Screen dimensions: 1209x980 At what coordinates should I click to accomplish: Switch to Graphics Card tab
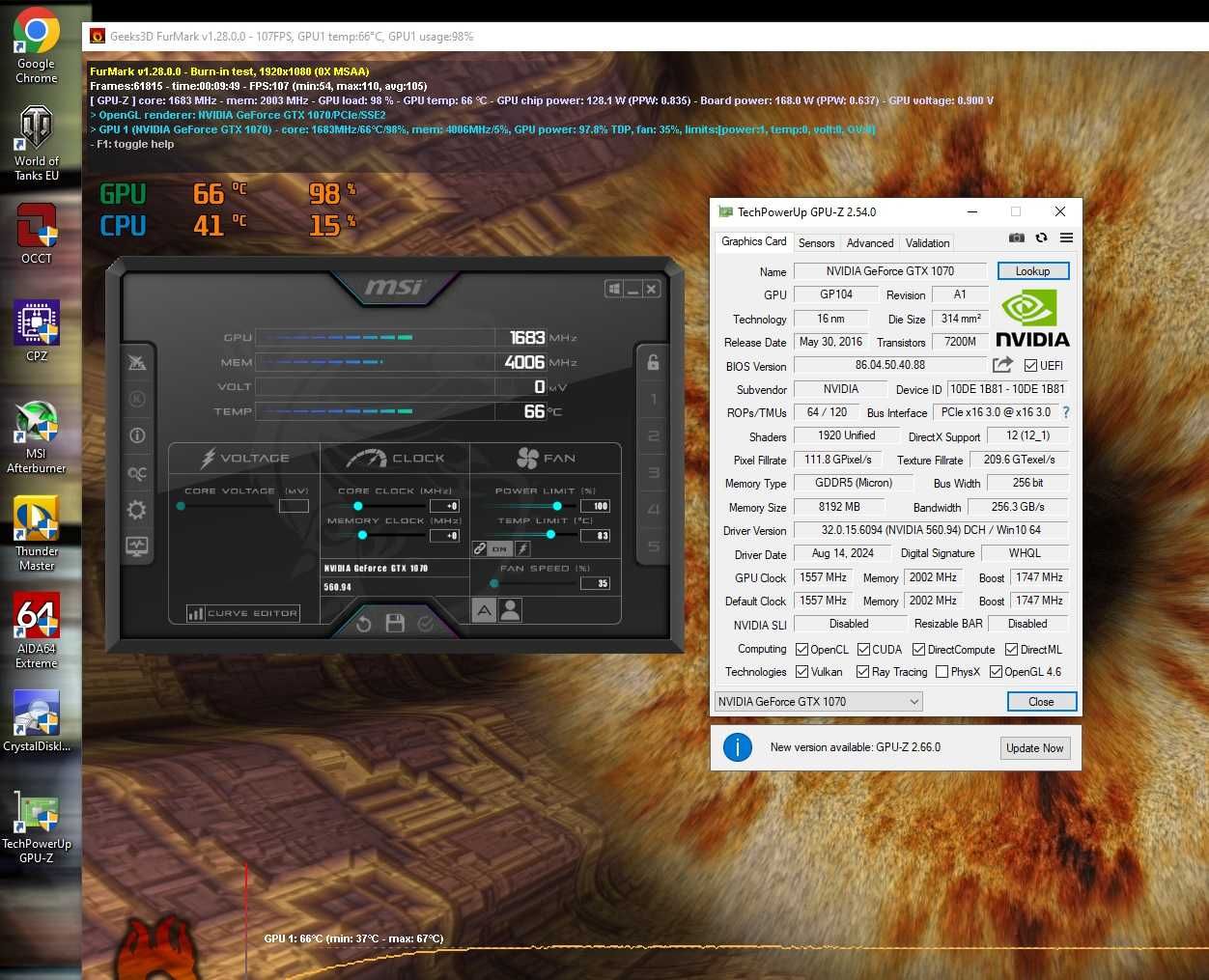pos(754,241)
